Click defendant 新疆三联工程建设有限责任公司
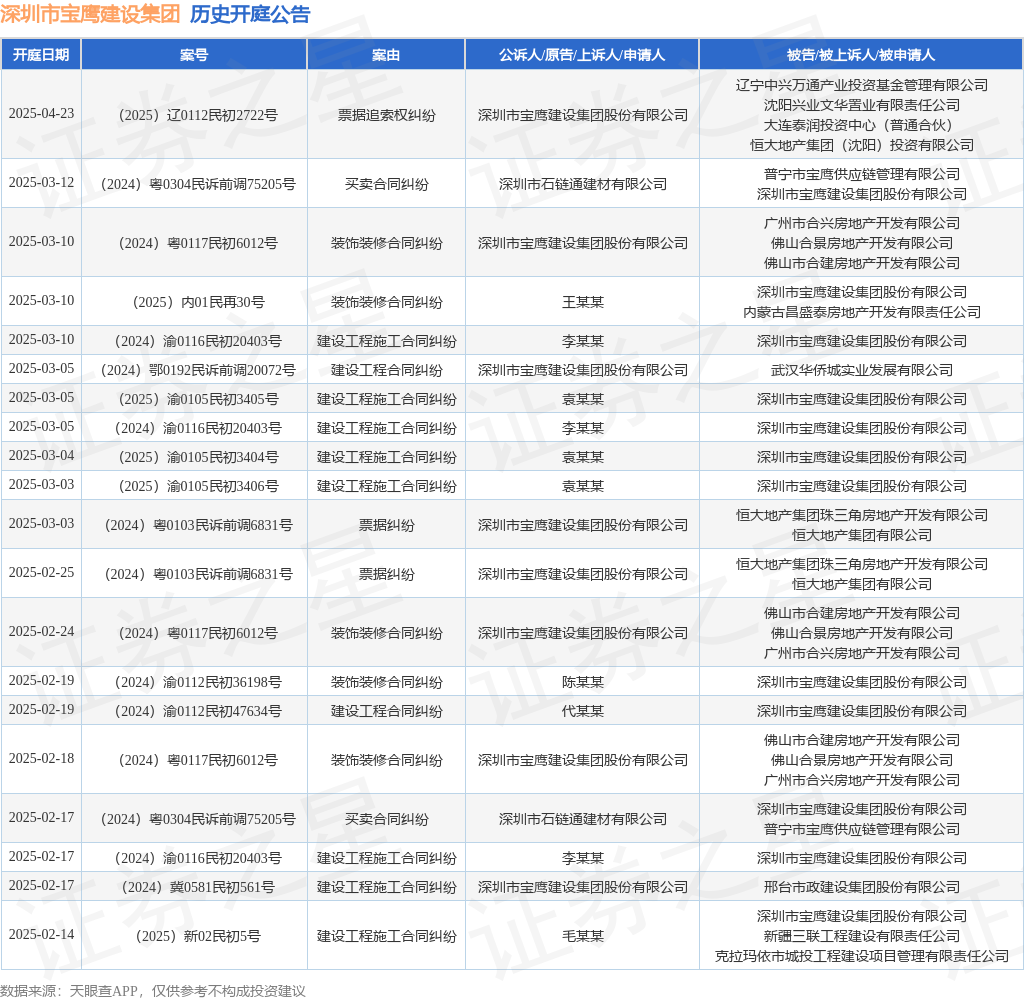Image resolution: width=1024 pixels, height=1000 pixels. [x=861, y=936]
